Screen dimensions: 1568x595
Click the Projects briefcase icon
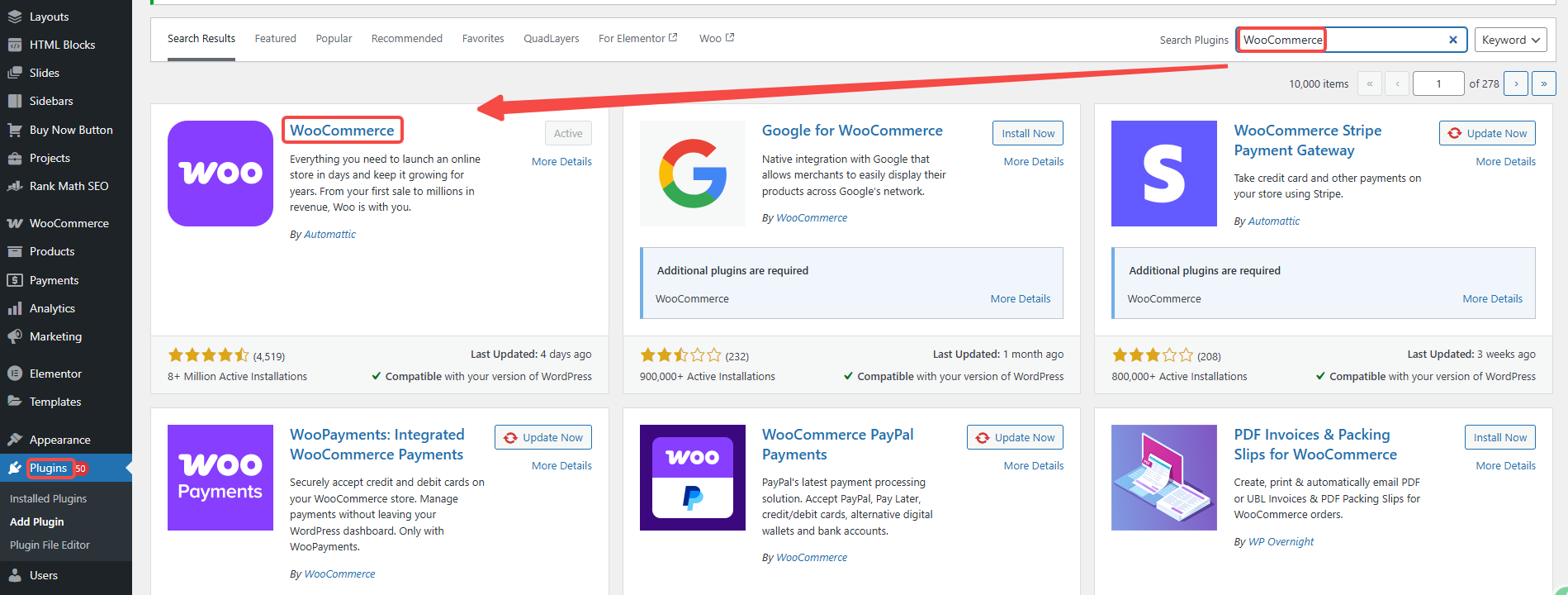15,158
